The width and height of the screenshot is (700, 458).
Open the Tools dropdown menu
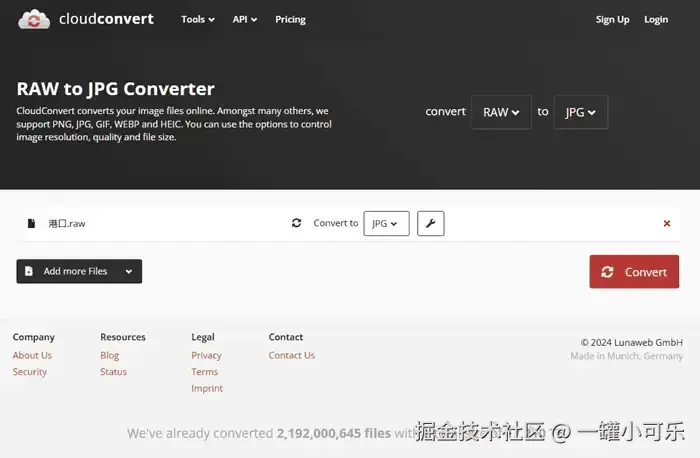tap(198, 20)
